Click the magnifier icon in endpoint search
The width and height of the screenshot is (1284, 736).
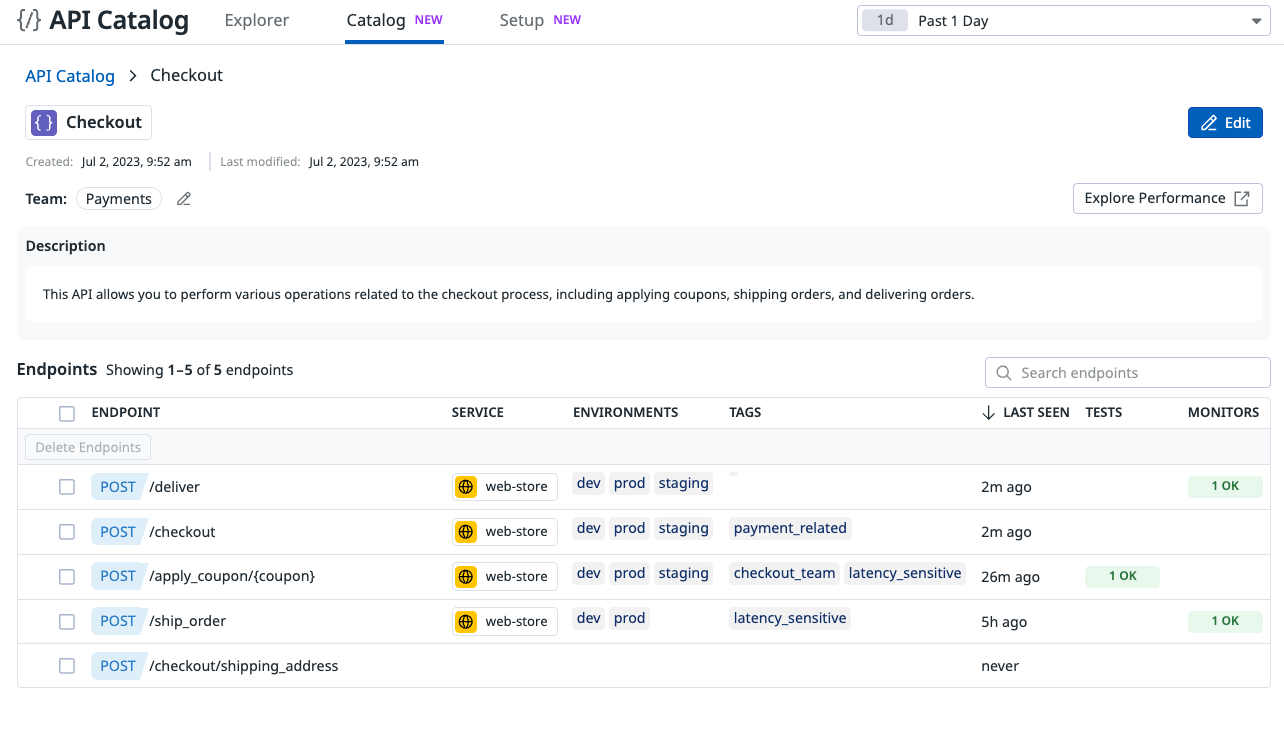click(1003, 372)
